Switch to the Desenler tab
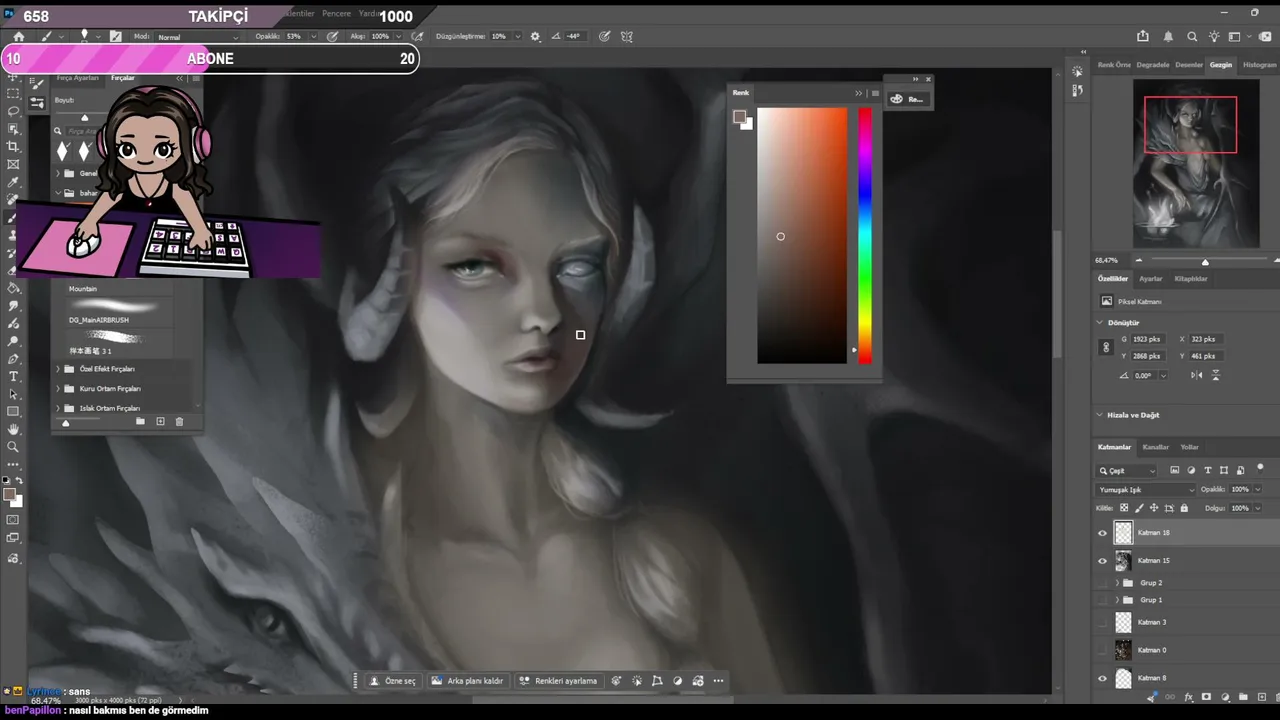Image resolution: width=1280 pixels, height=720 pixels. pyautogui.click(x=1189, y=65)
